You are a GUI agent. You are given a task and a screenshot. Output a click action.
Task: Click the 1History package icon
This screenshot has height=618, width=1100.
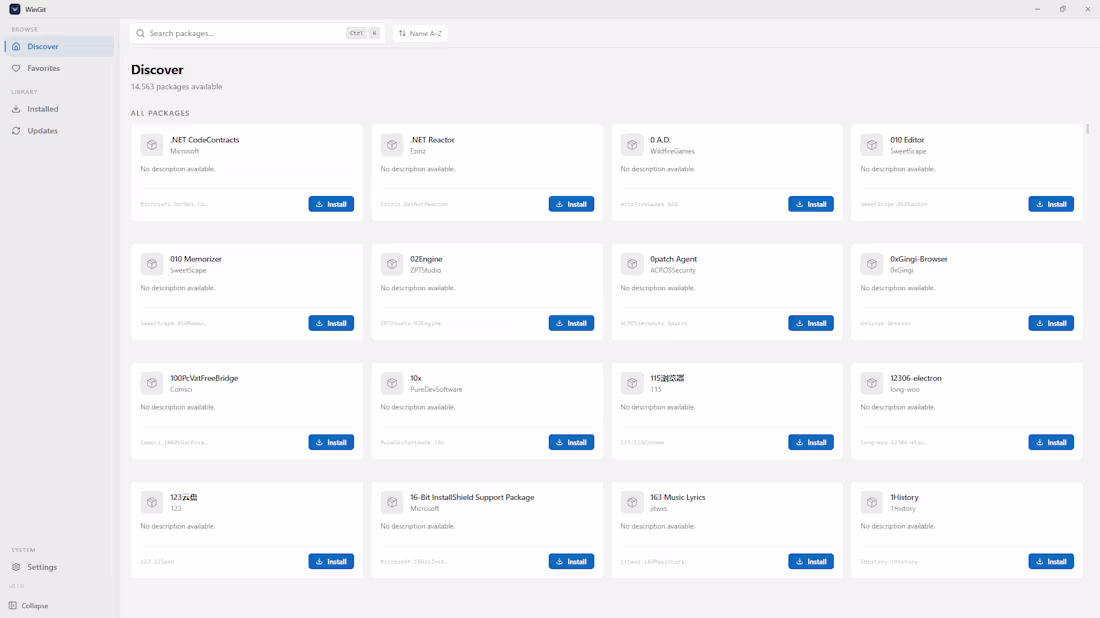point(872,502)
